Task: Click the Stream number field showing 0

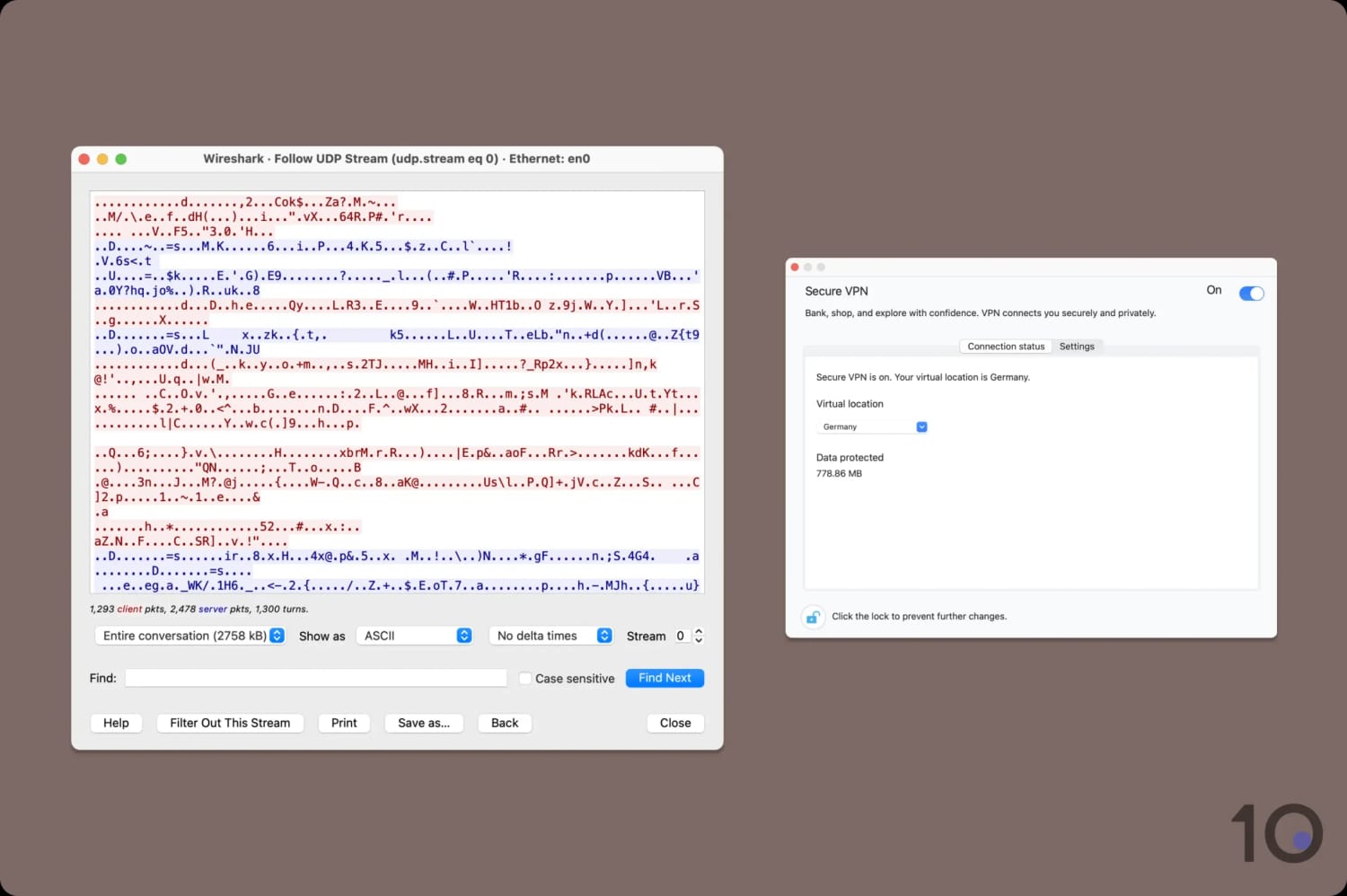Action: click(681, 636)
